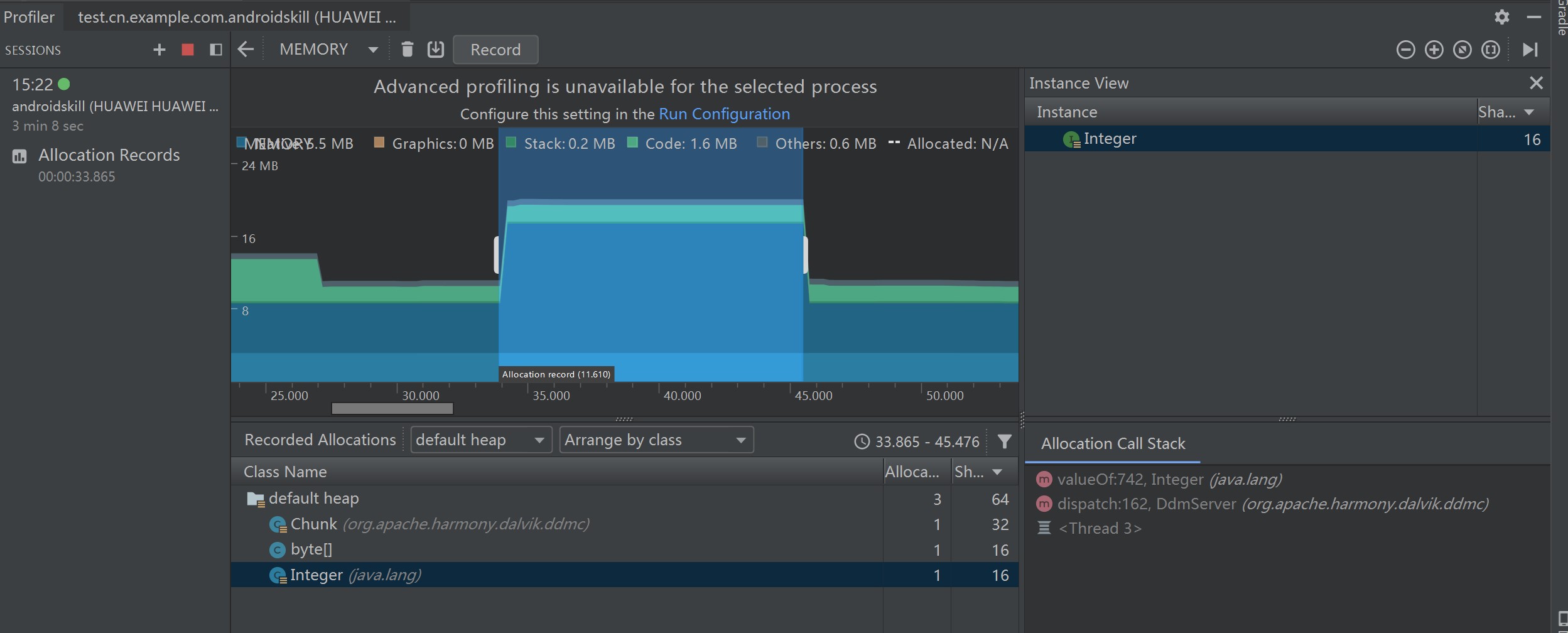The height and width of the screenshot is (633, 1568).
Task: Click the Stack legend color swatch
Action: pyautogui.click(x=511, y=143)
